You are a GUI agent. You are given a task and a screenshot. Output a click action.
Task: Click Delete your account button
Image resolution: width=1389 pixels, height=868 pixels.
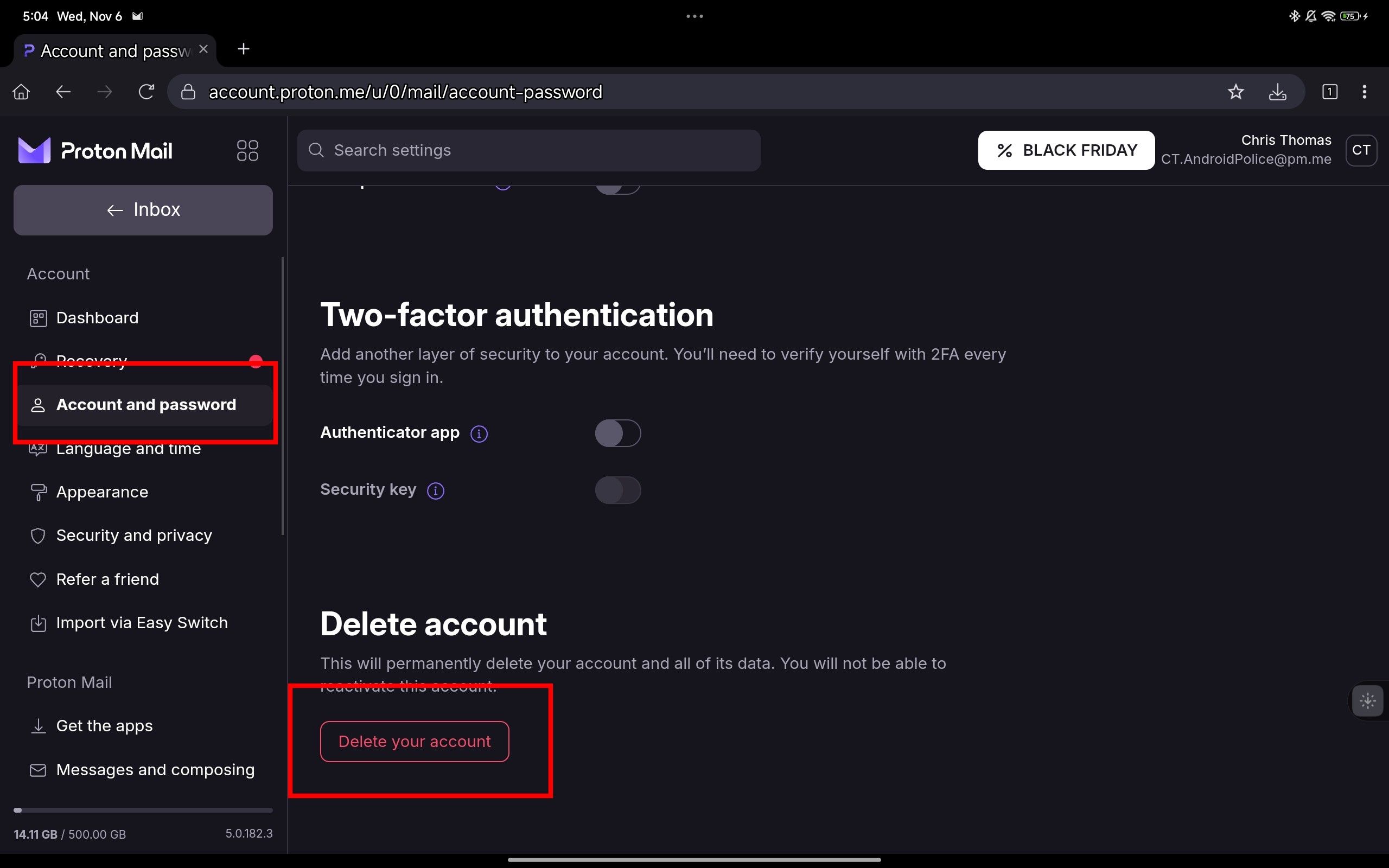(x=414, y=741)
